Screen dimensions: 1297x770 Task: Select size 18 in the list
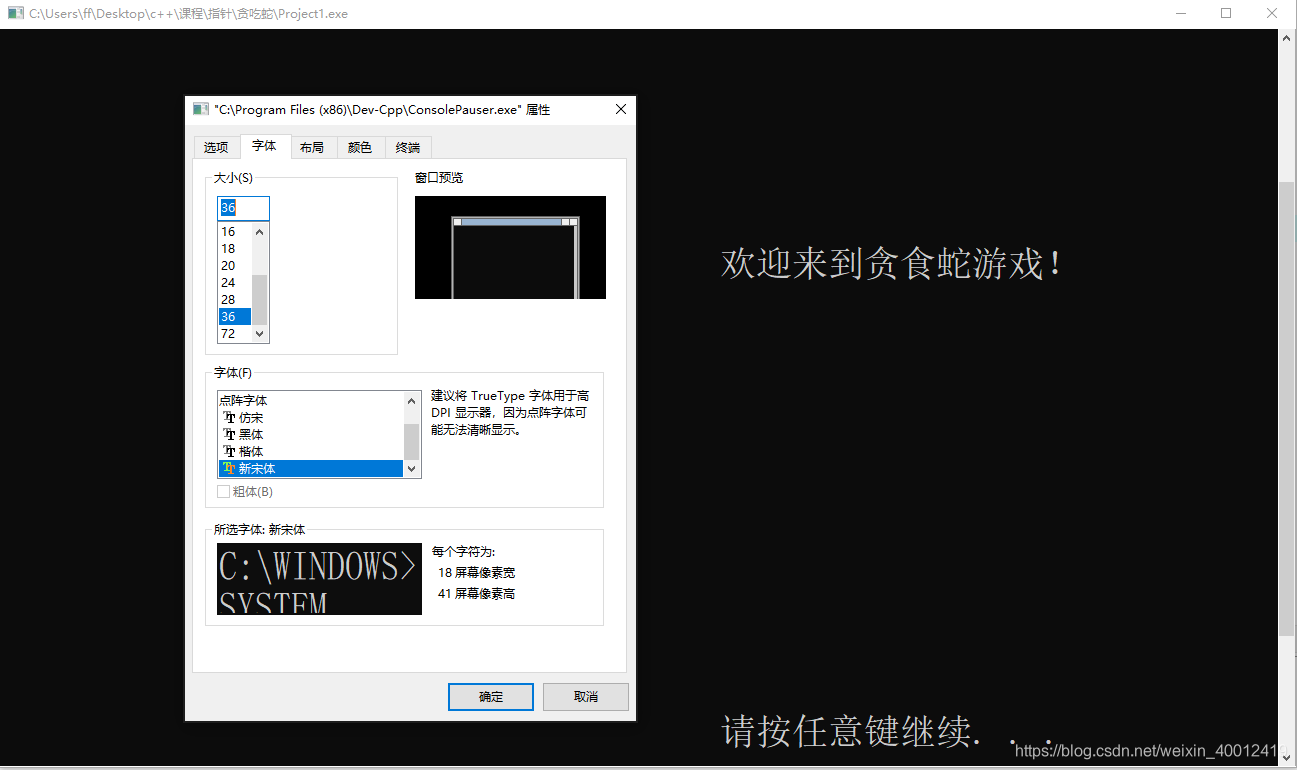234,248
